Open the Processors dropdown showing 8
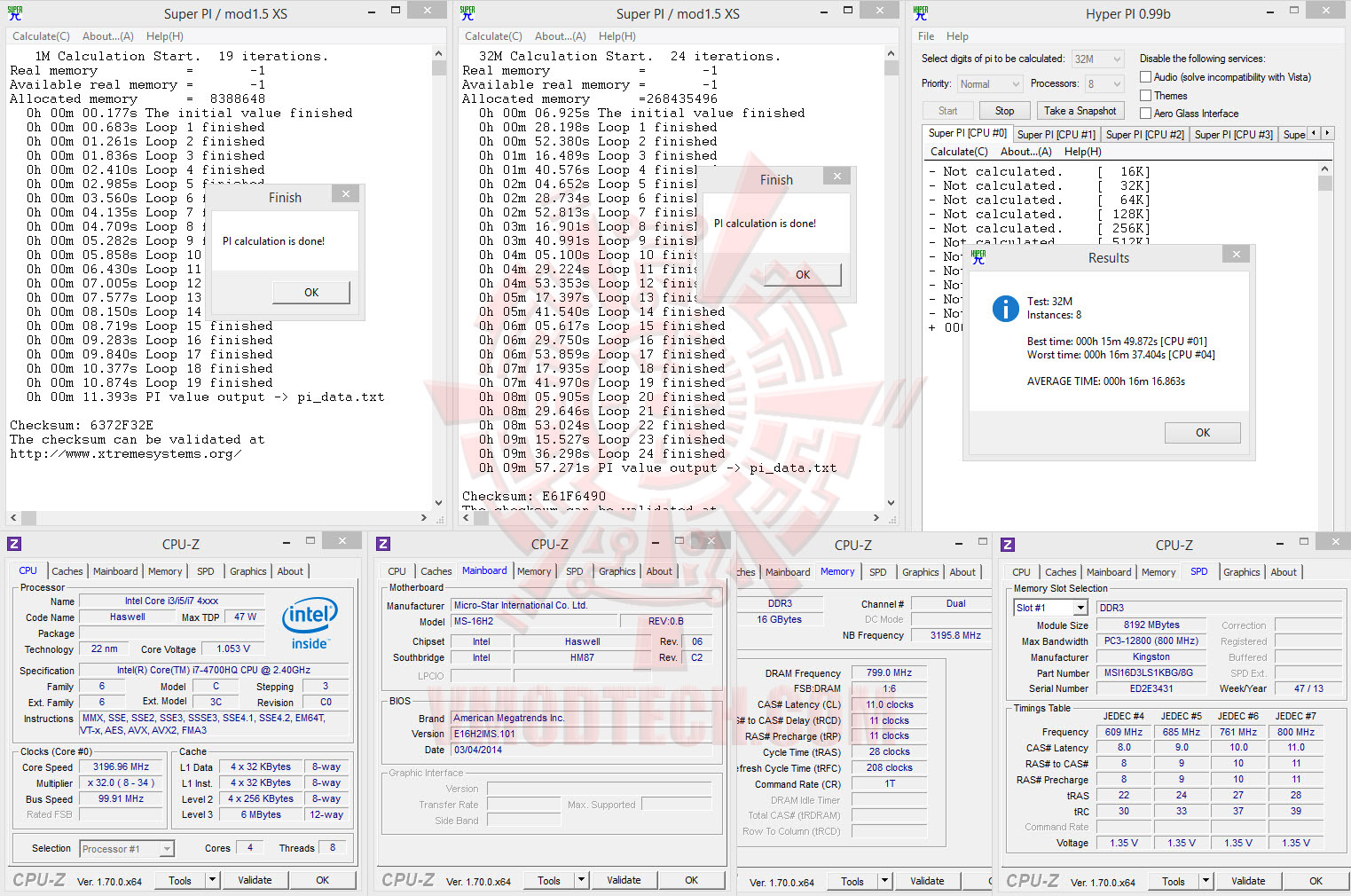Viewport: 1351px width, 896px height. pyautogui.click(x=1104, y=83)
